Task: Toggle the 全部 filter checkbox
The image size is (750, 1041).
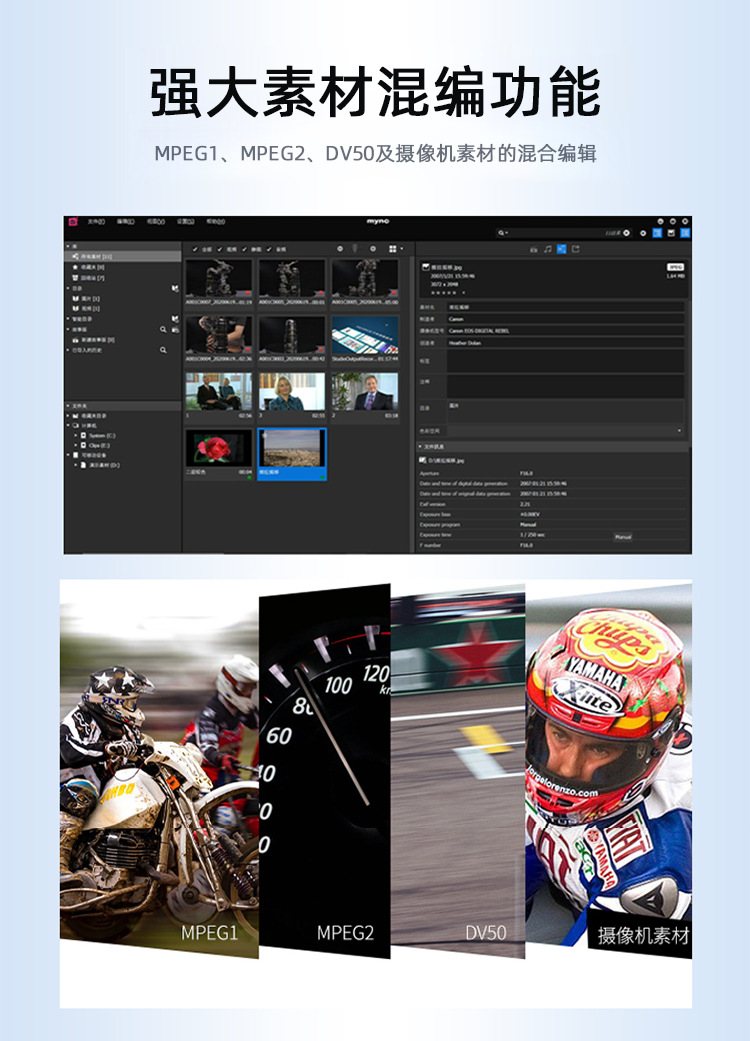Action: [195, 250]
